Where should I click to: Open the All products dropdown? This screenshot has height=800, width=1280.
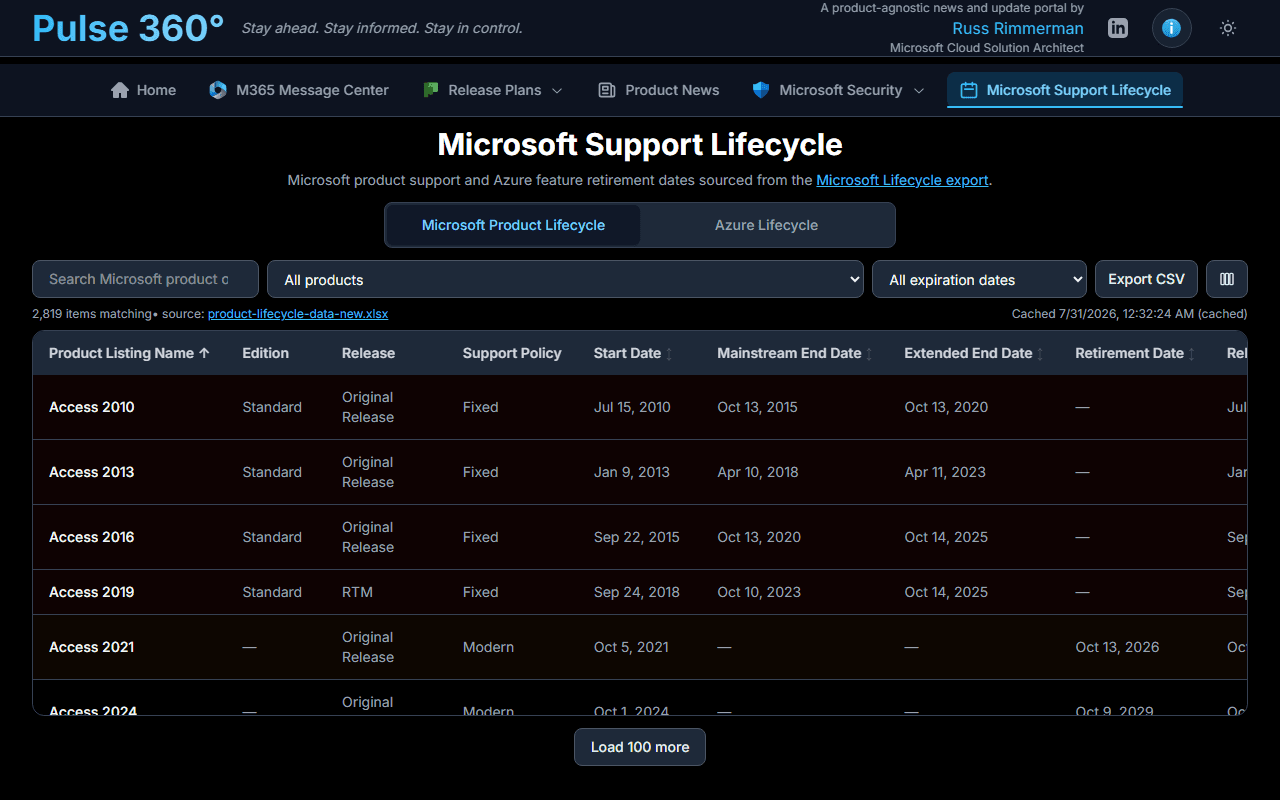pos(565,279)
